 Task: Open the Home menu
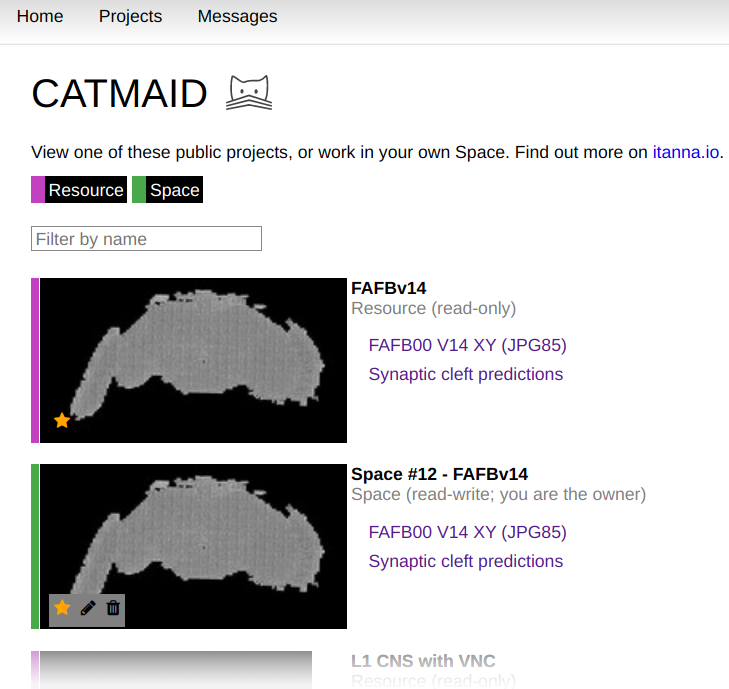[x=40, y=17]
